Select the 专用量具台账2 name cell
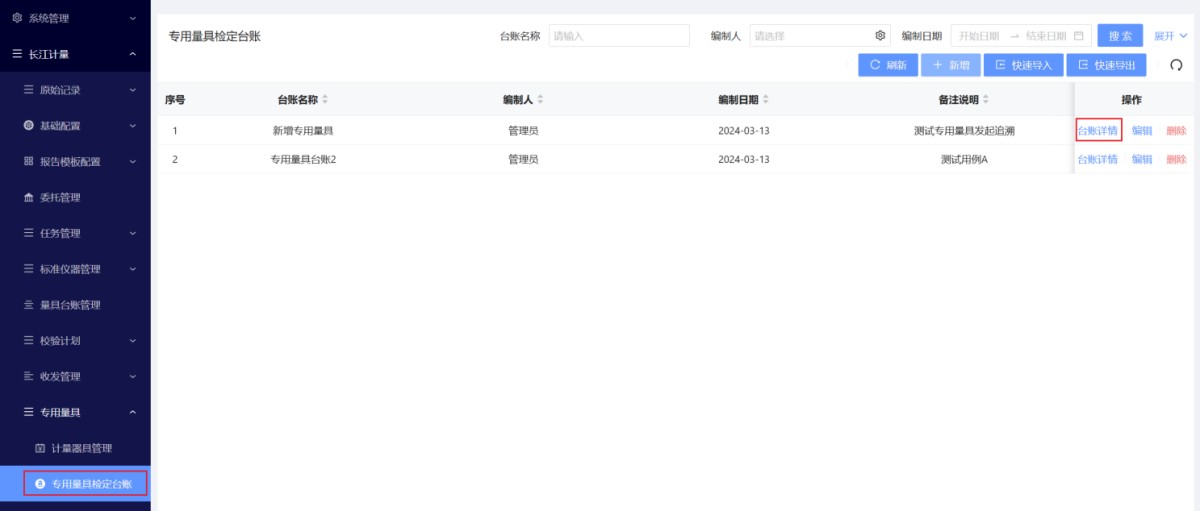This screenshot has width=1200, height=511. tap(303, 160)
